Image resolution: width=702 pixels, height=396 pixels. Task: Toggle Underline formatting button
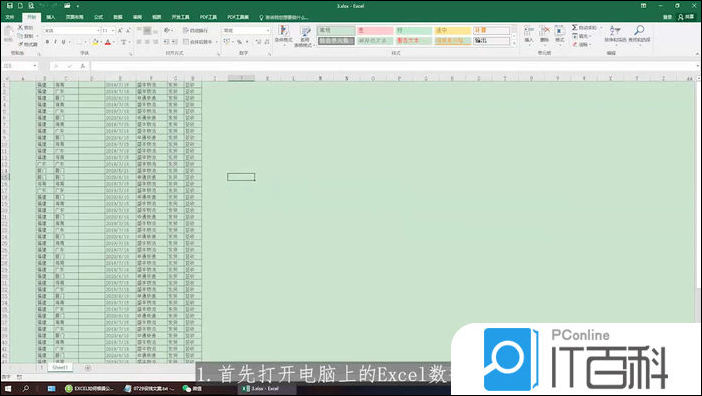64,42
